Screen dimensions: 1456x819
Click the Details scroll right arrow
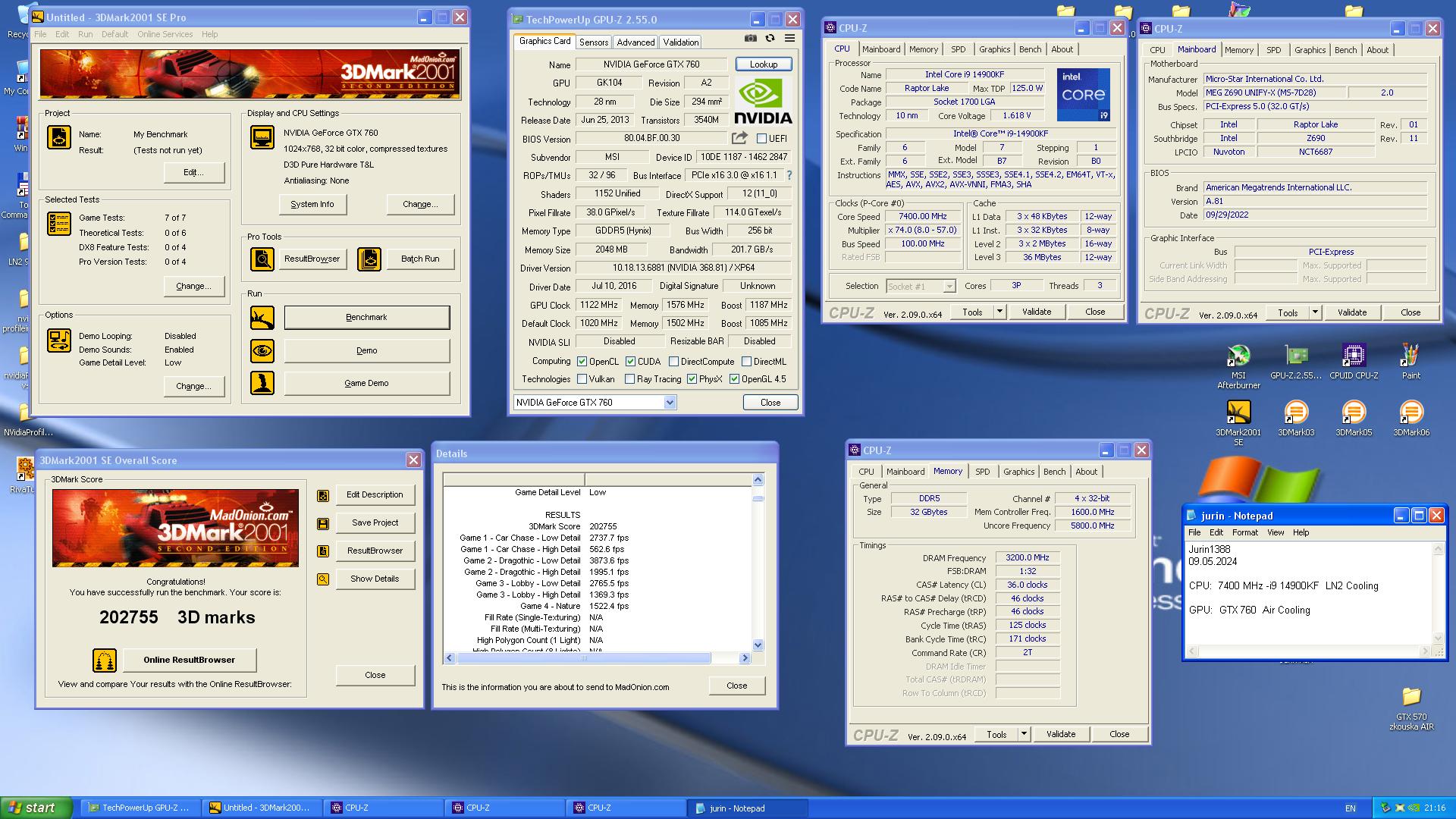click(x=745, y=658)
